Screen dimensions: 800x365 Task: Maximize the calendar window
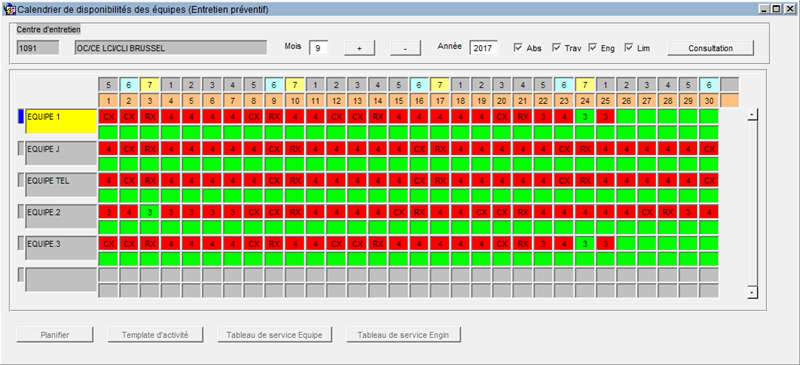777,9
